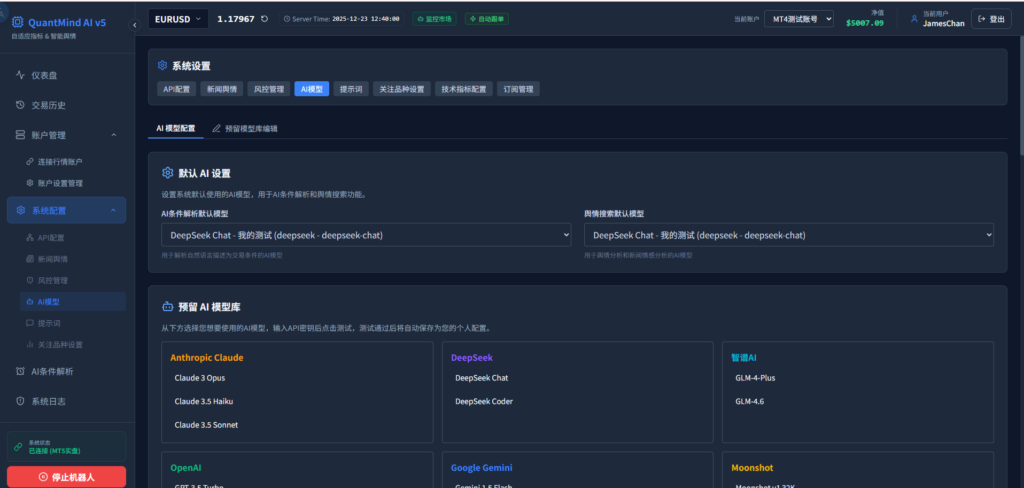Open the AI条件解析默认模型 dropdown
The image size is (1024, 488).
pos(365,235)
